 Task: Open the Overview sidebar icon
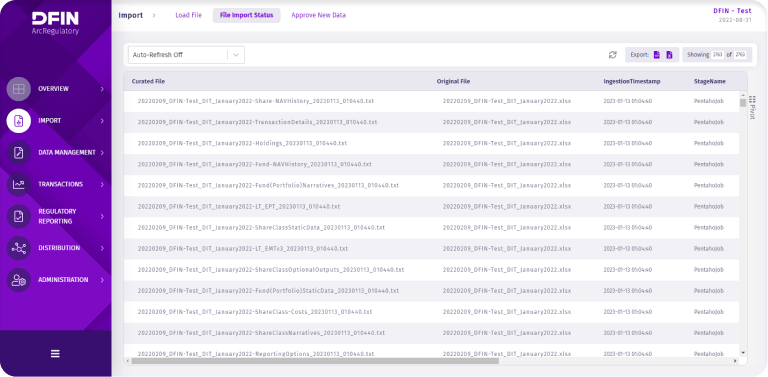19,89
